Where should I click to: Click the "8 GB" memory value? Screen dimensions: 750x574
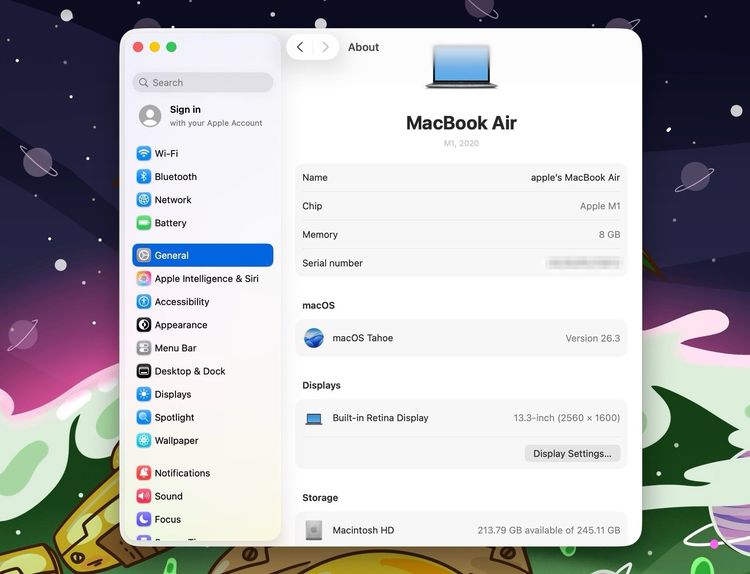coord(609,235)
